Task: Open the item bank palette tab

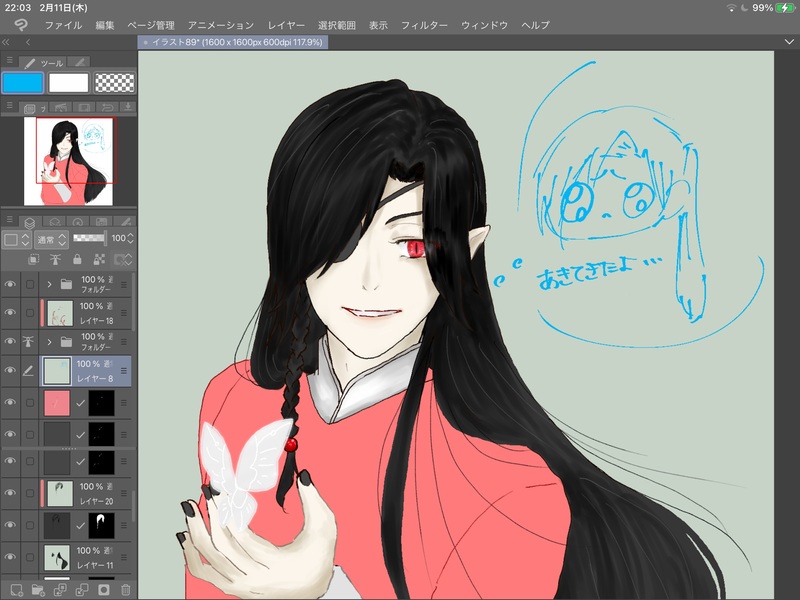Action: [x=84, y=107]
